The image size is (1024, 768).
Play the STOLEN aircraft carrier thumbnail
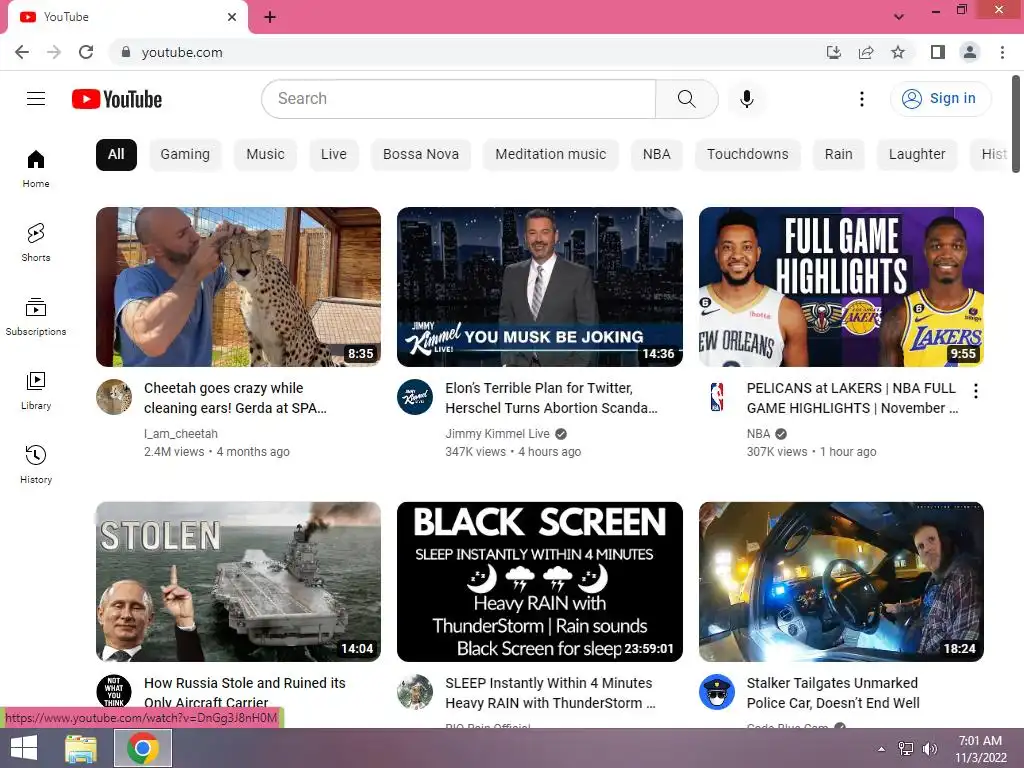[238, 582]
